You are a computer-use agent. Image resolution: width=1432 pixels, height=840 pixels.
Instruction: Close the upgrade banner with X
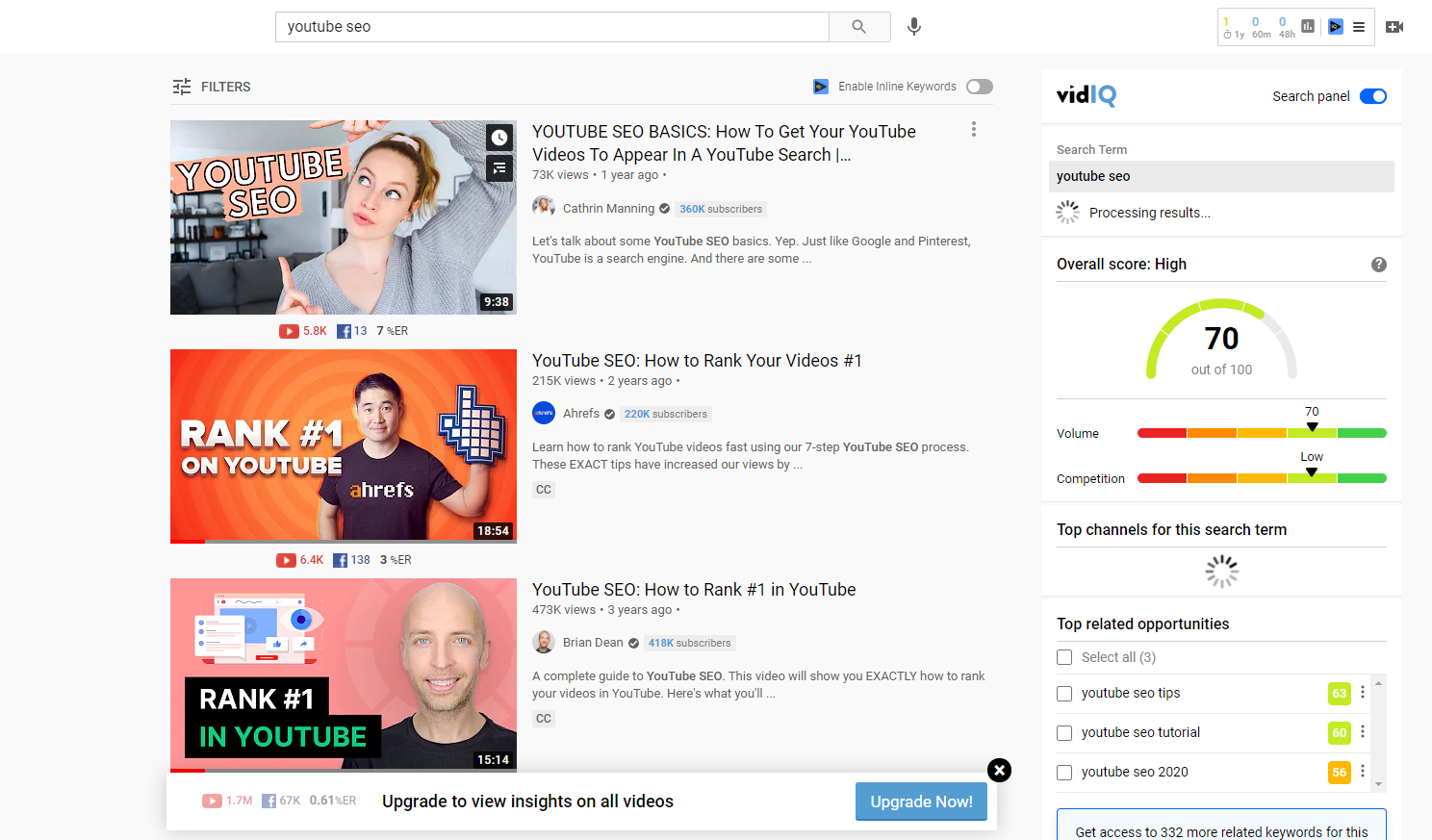tap(1000, 770)
